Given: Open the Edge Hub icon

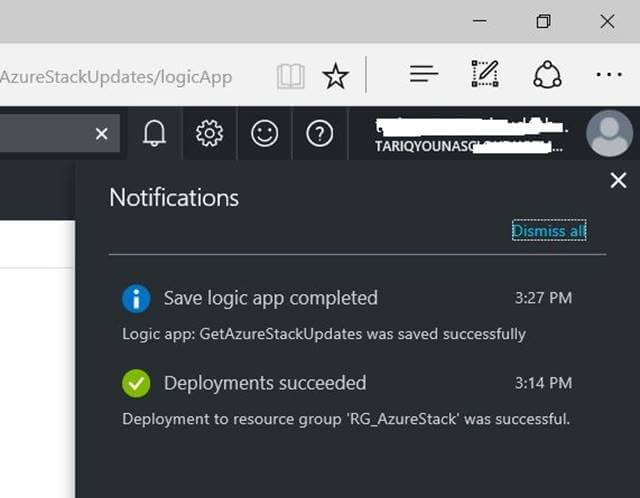Looking at the screenshot, I should point(424,74).
